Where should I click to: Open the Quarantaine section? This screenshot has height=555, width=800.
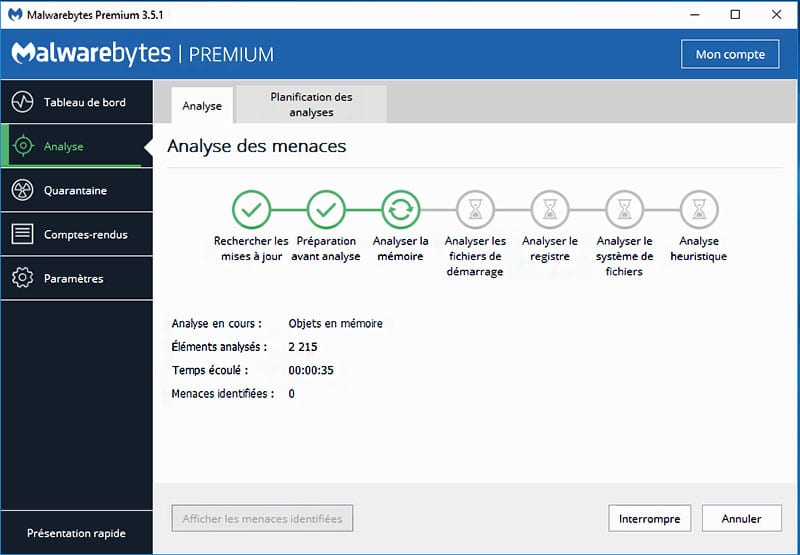[x=77, y=190]
